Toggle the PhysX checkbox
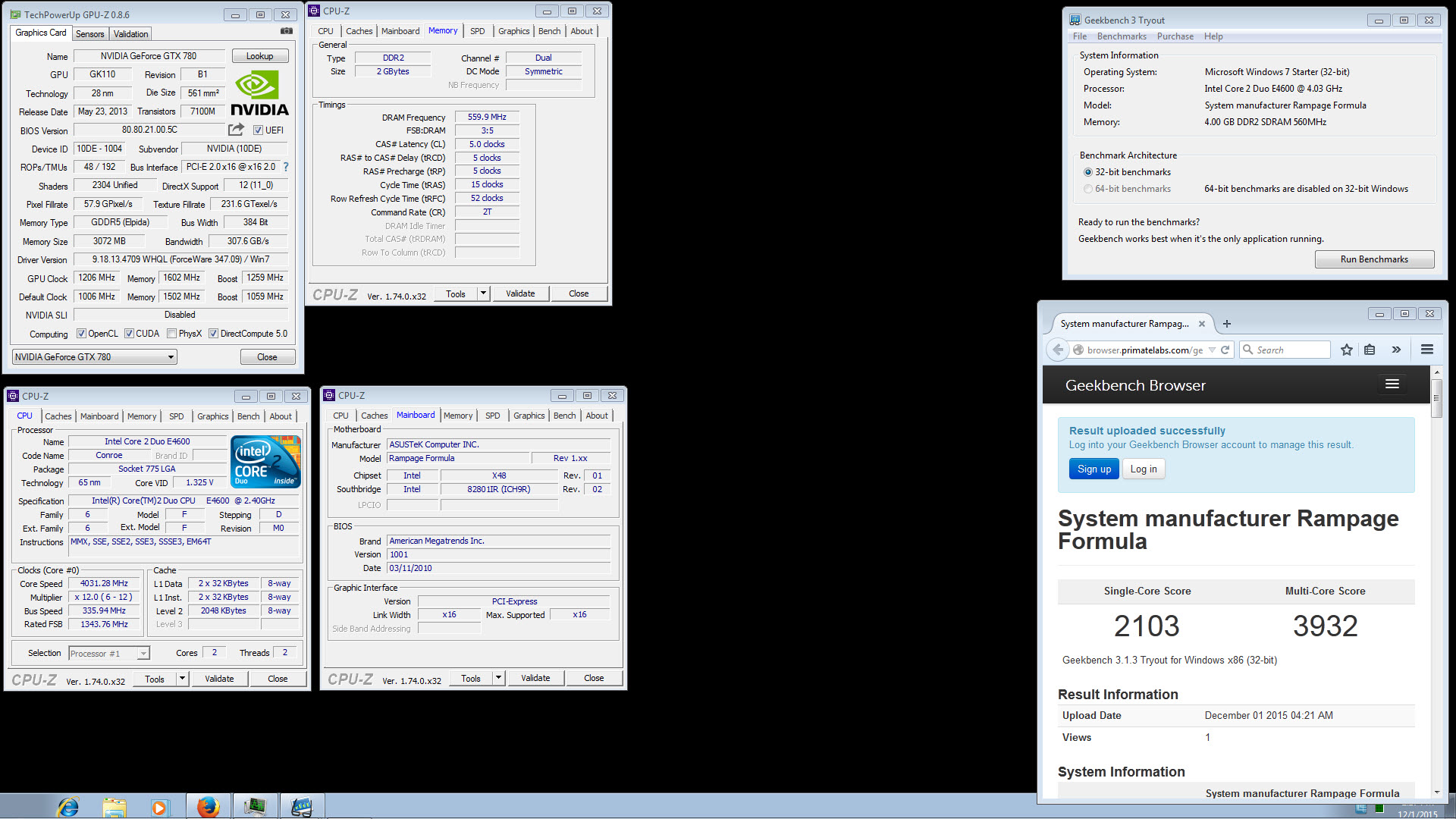Viewport: 1456px width, 819px height. (x=171, y=334)
